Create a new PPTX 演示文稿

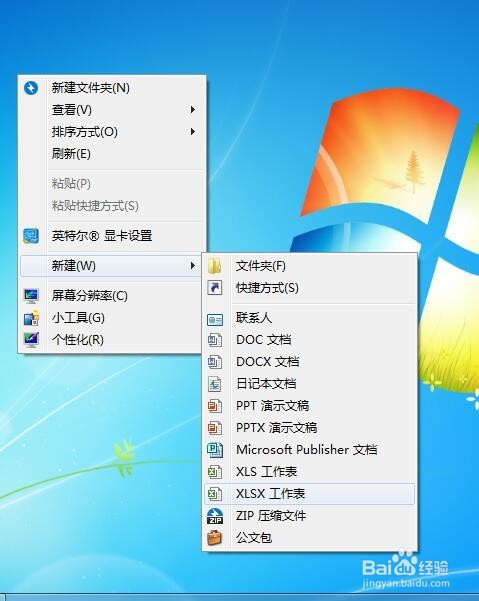point(310,428)
